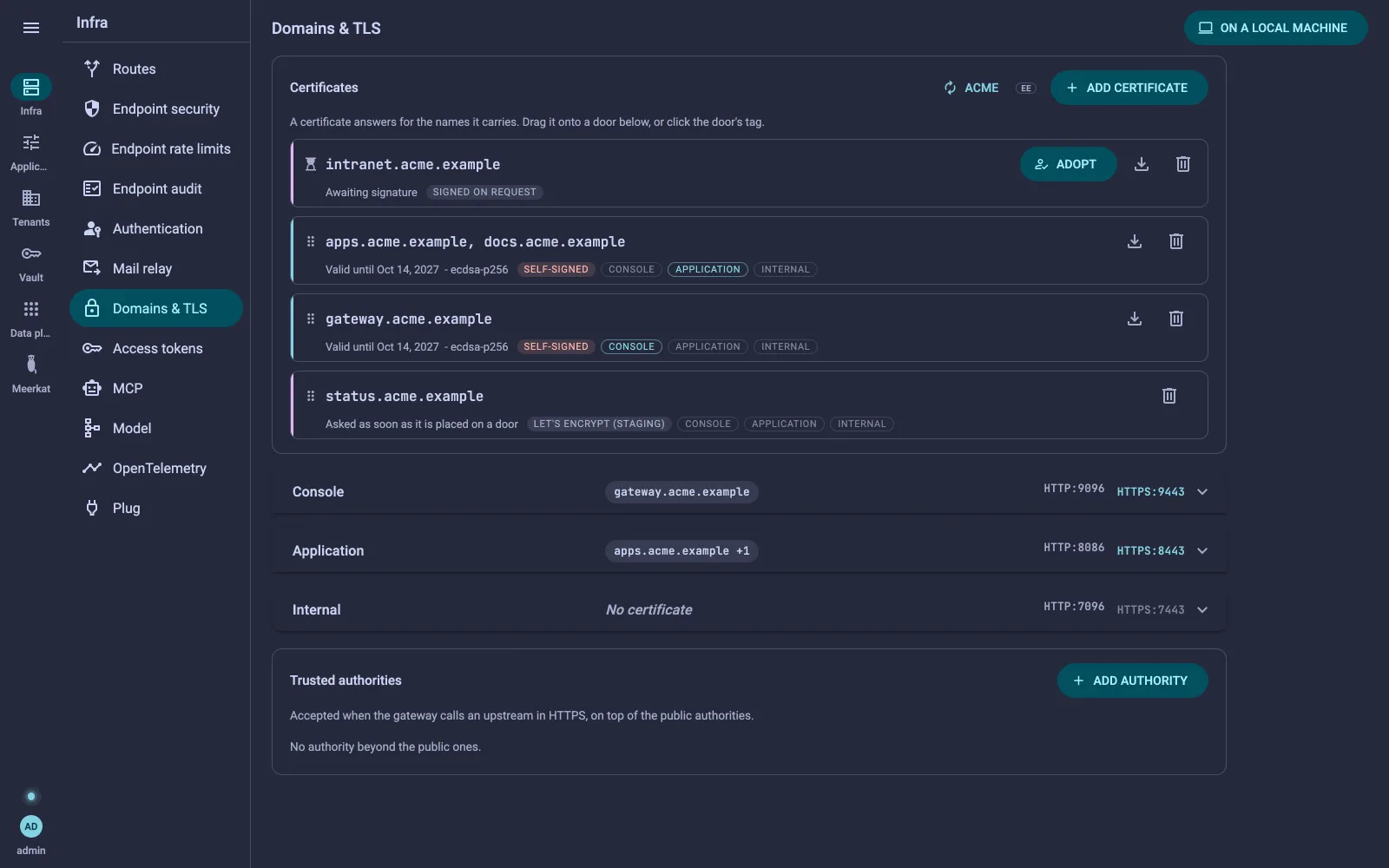Toggle INTERNAL tag on apps.acme.example certificate
1389x868 pixels.
click(786, 270)
